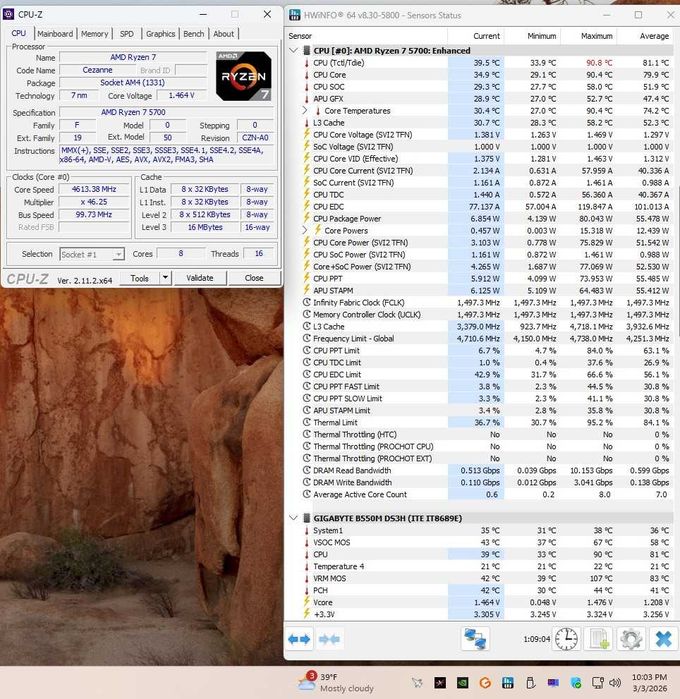Screen dimensions: 680x699
Task: Click the Current column header
Action: [x=476, y=36]
